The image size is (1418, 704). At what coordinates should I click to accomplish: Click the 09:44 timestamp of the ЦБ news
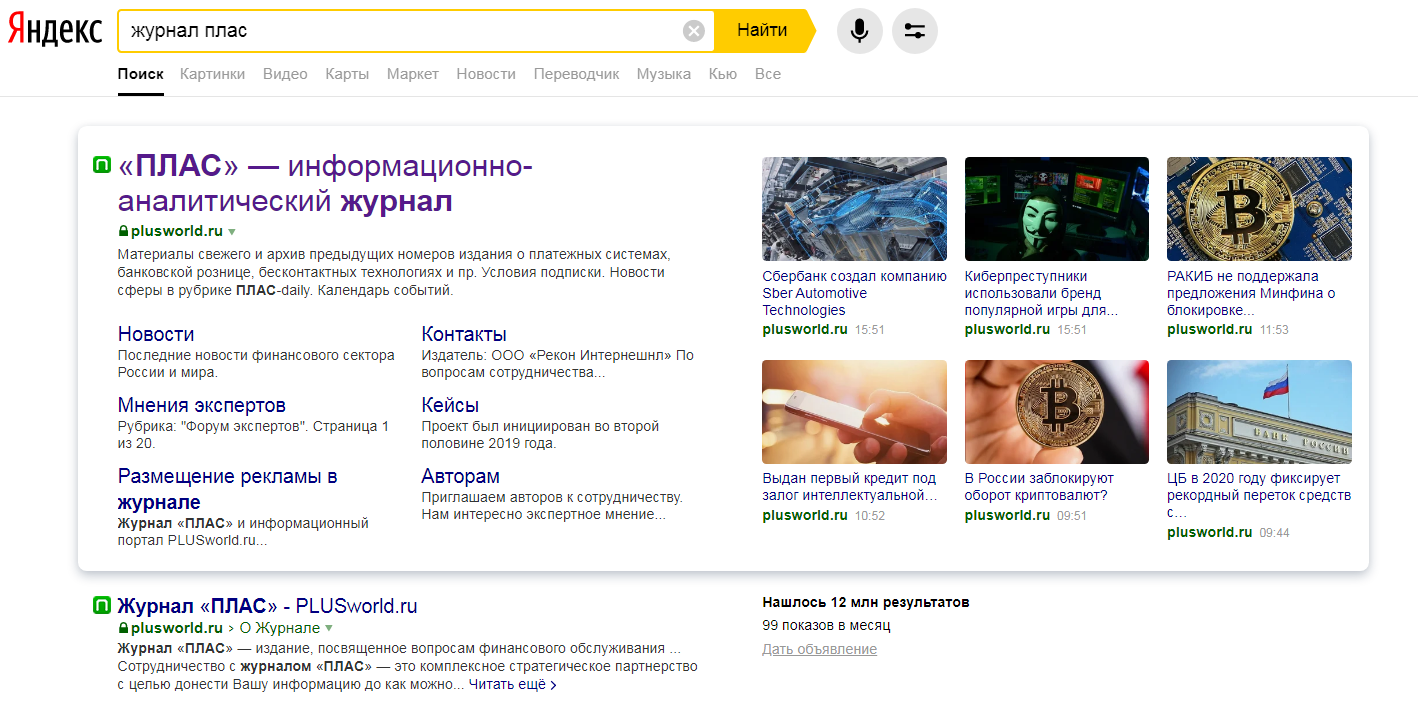1274,533
